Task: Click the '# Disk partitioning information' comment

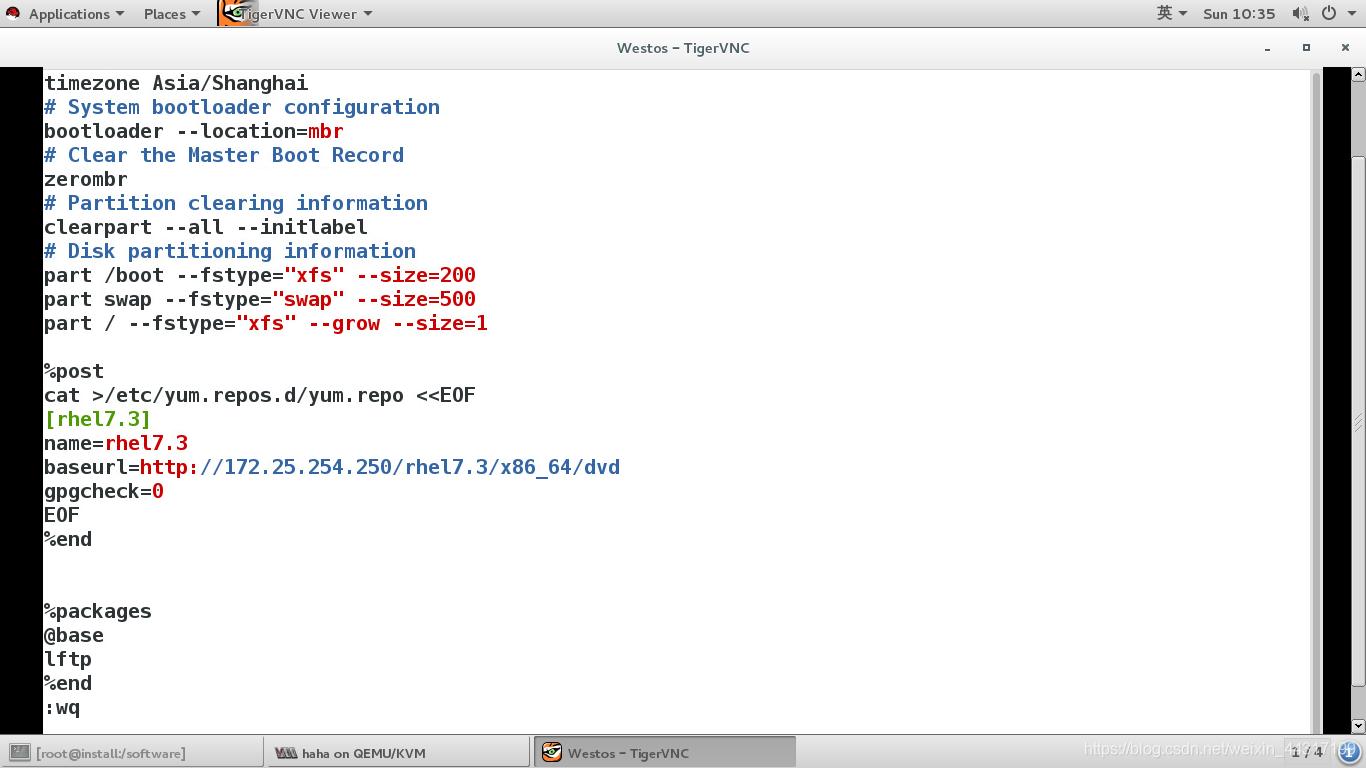Action: 230,251
